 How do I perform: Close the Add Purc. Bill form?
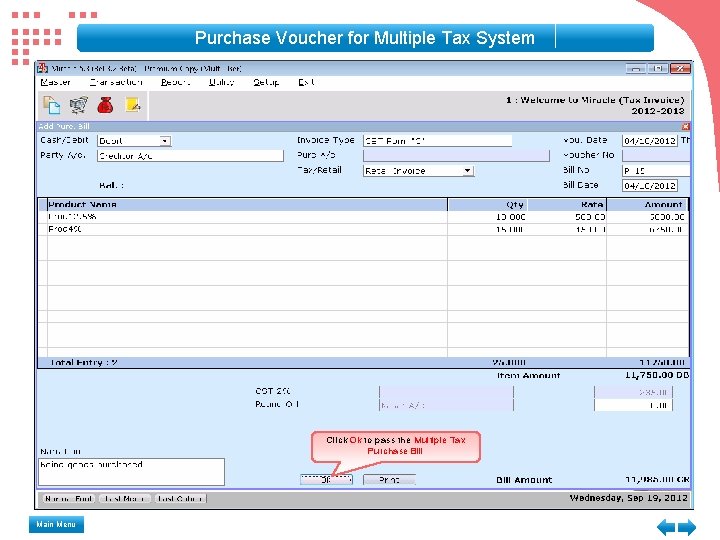[x=685, y=126]
